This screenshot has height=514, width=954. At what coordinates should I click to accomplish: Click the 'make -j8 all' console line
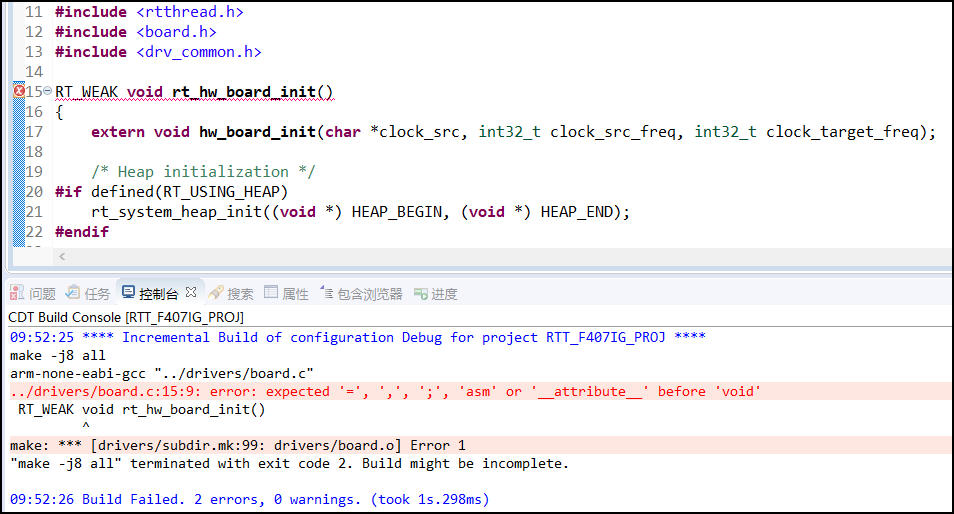click(58, 356)
